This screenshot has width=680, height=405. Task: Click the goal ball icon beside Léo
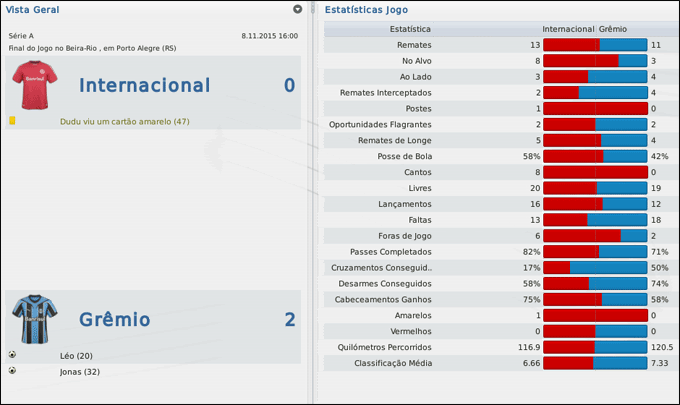pos(12,355)
